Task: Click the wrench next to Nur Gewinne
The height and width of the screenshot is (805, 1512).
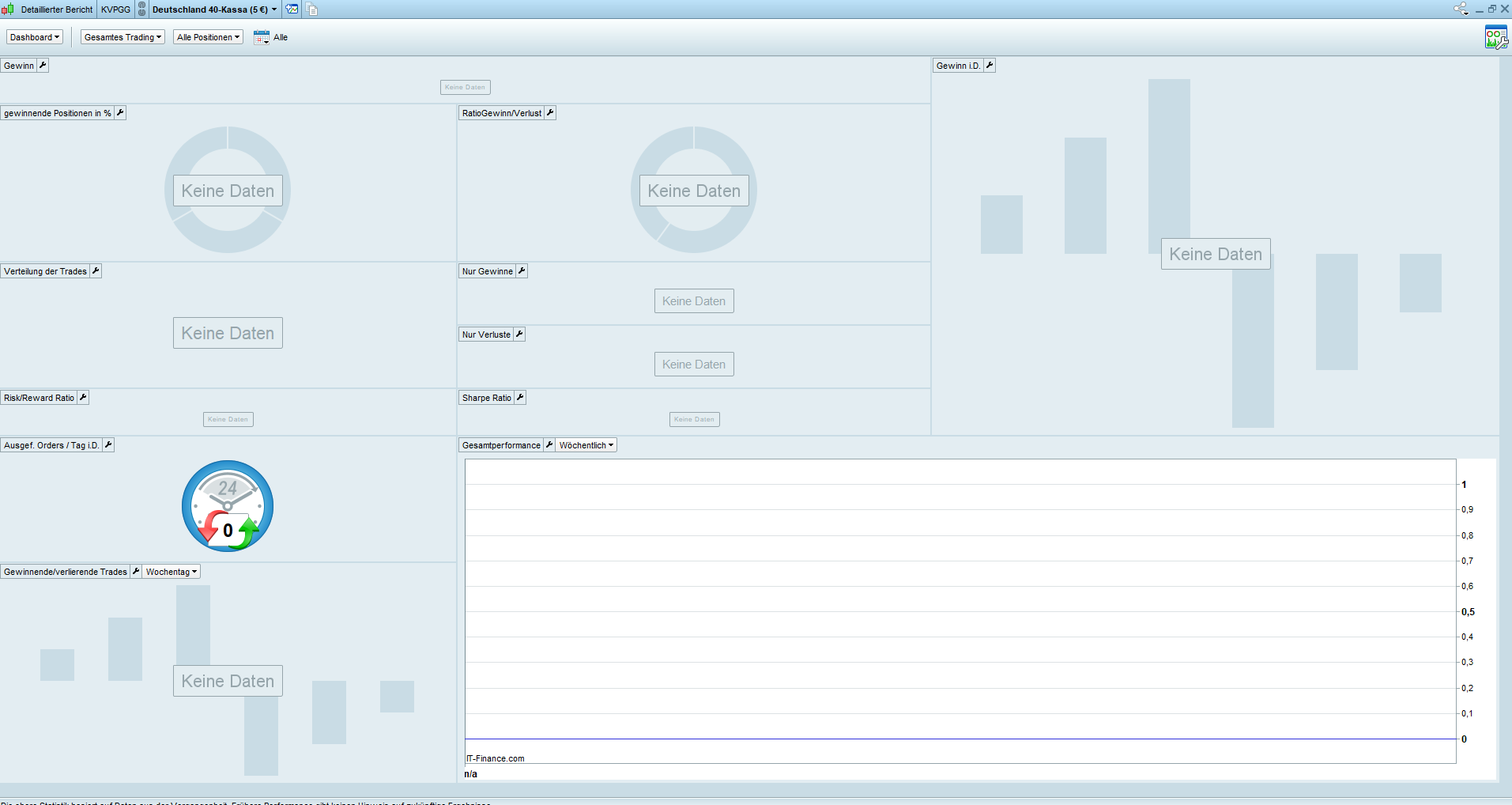Action: [x=522, y=271]
